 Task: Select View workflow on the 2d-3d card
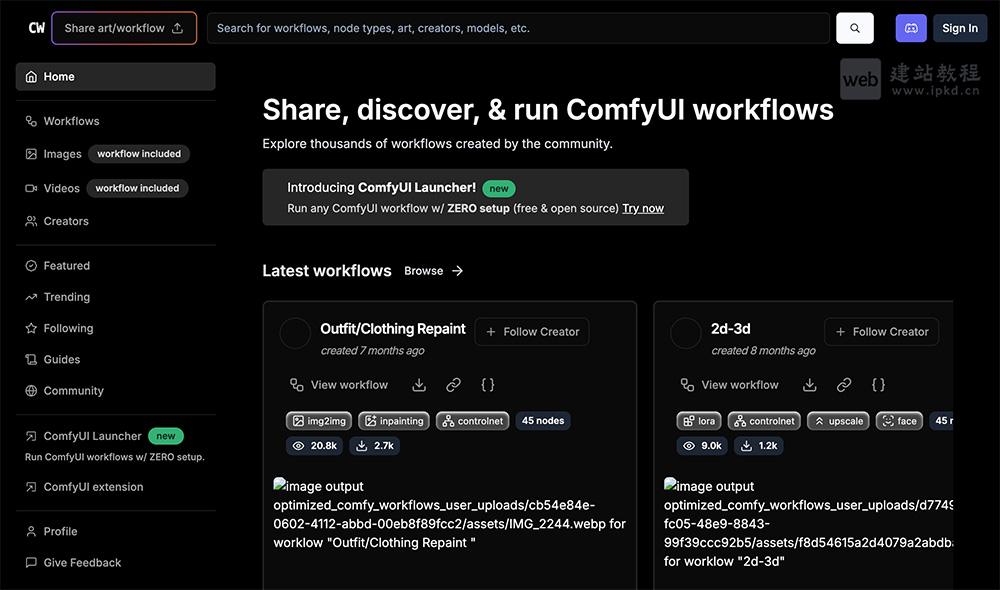(738, 384)
